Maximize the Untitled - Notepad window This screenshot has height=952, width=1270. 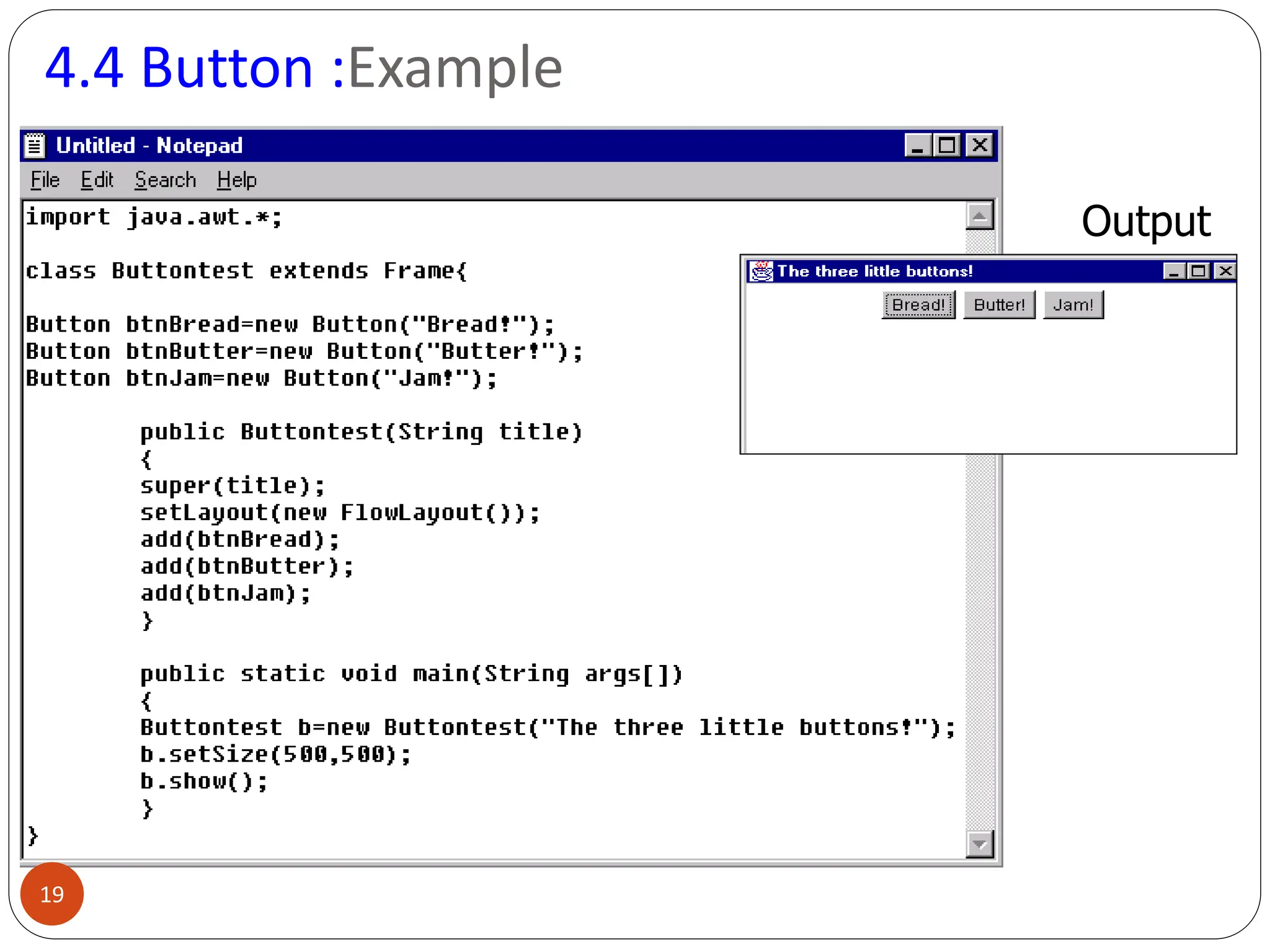point(946,146)
